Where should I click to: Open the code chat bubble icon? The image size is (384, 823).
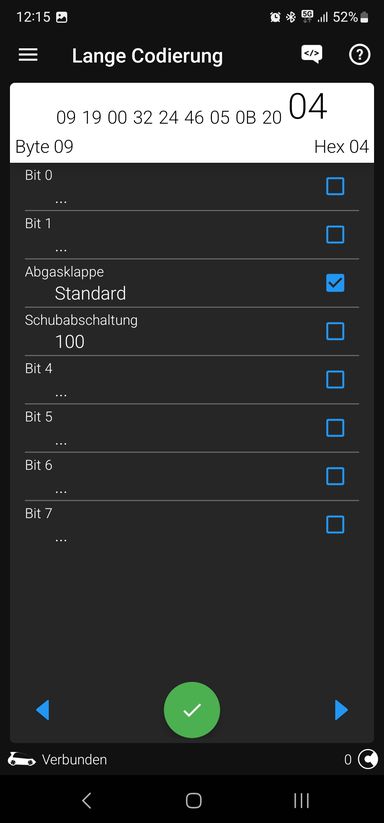point(312,55)
